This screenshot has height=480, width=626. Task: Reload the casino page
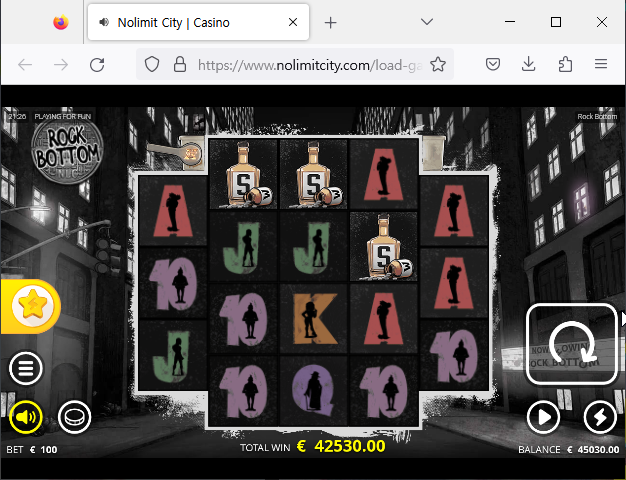tap(97, 64)
